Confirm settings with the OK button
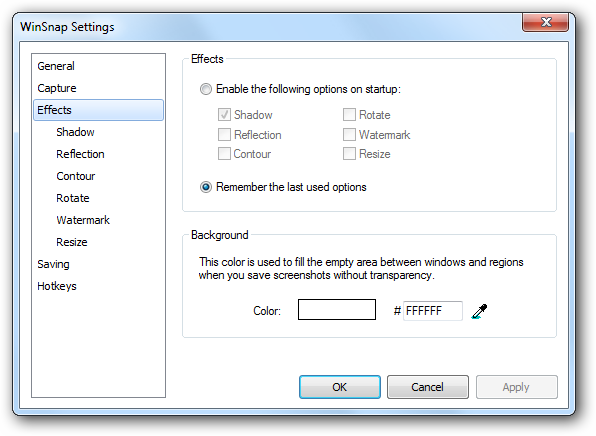This screenshot has height=436, width=596. (339, 387)
